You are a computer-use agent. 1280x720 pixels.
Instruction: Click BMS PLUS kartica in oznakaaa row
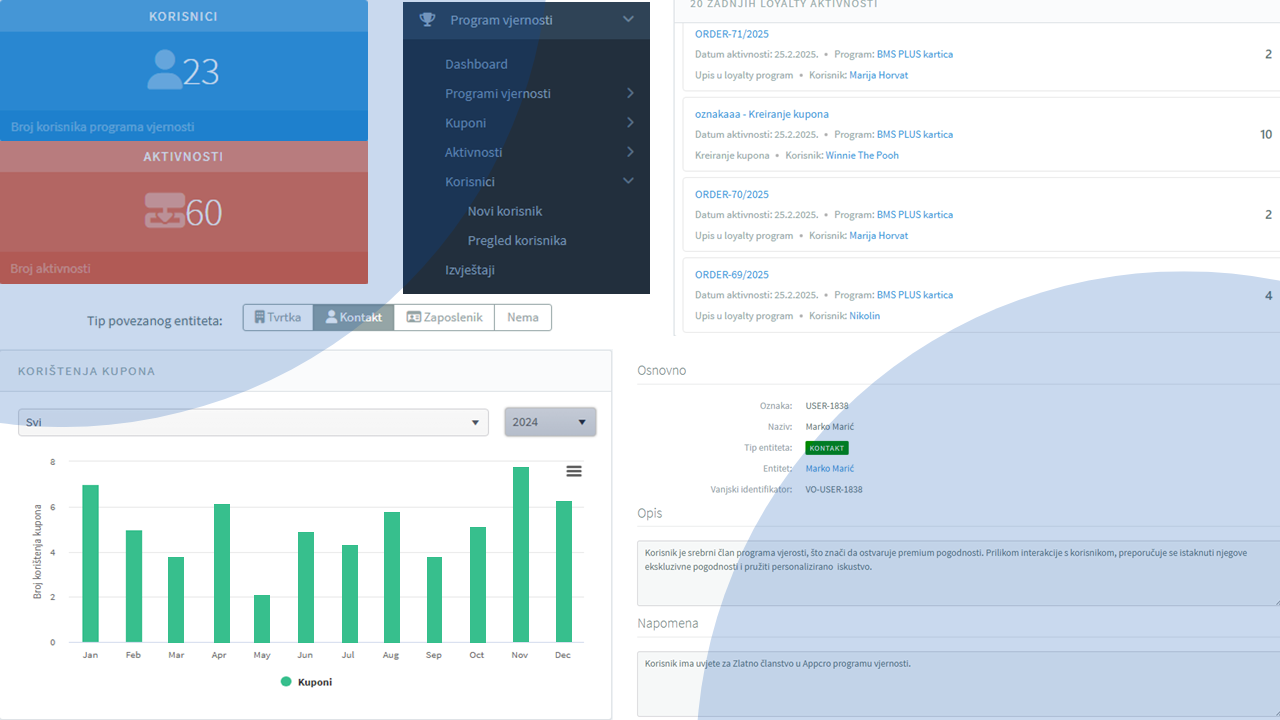pyautogui.click(x=915, y=135)
